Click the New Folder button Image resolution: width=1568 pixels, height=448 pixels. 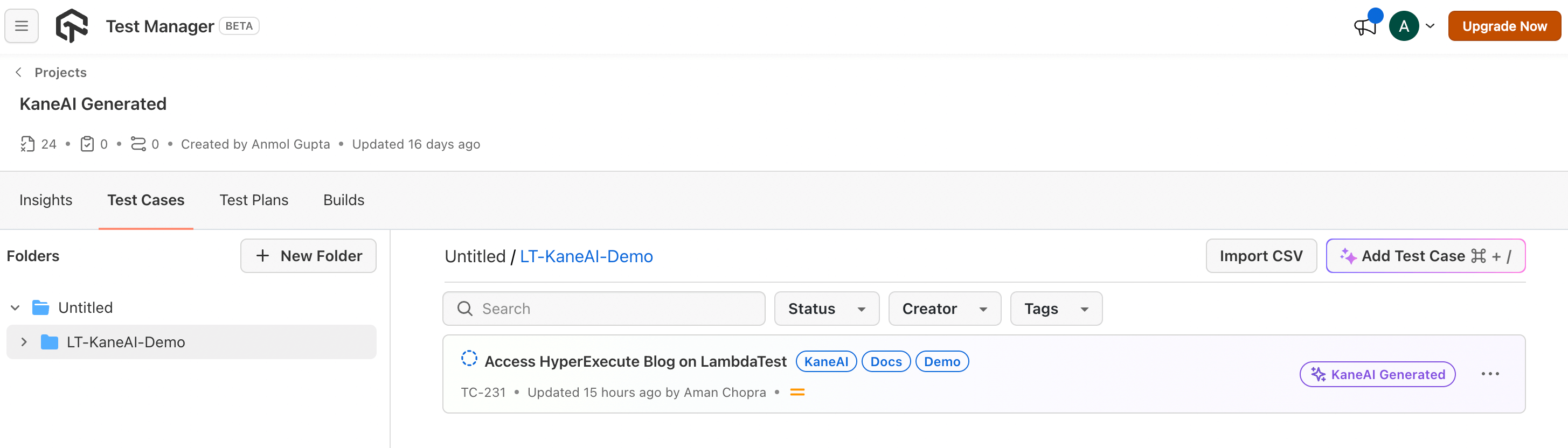(x=308, y=256)
